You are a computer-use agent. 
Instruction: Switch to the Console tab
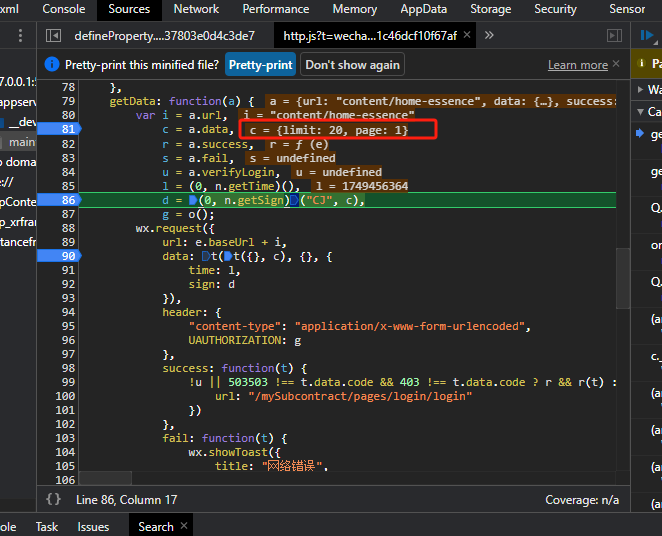(64, 9)
